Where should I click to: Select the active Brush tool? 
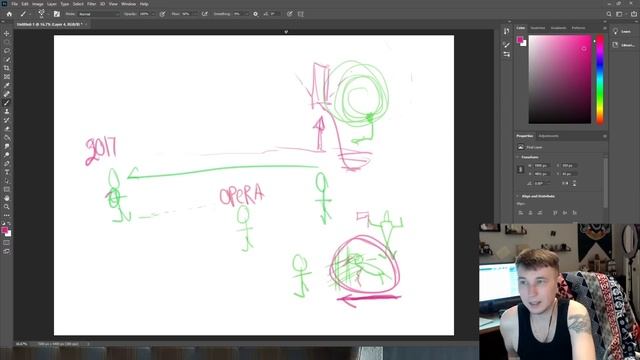(7, 103)
